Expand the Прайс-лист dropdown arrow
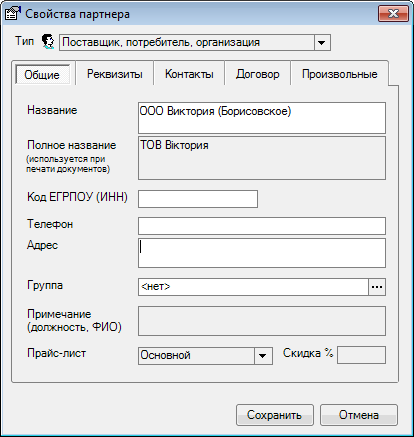Image resolution: width=414 pixels, height=437 pixels. click(x=263, y=356)
